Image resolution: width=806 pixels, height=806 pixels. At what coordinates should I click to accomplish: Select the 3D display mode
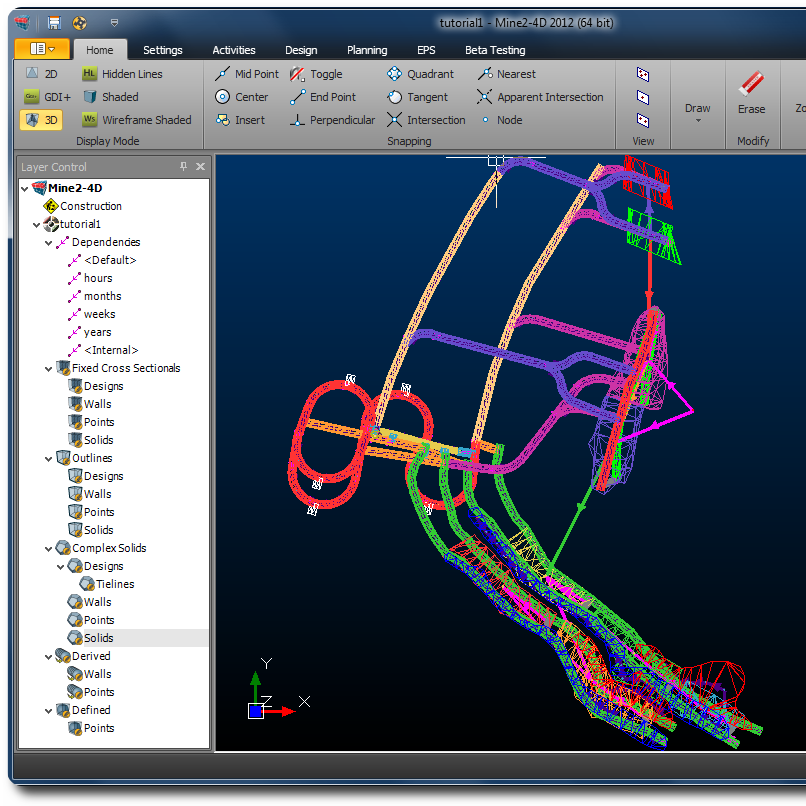[41, 120]
